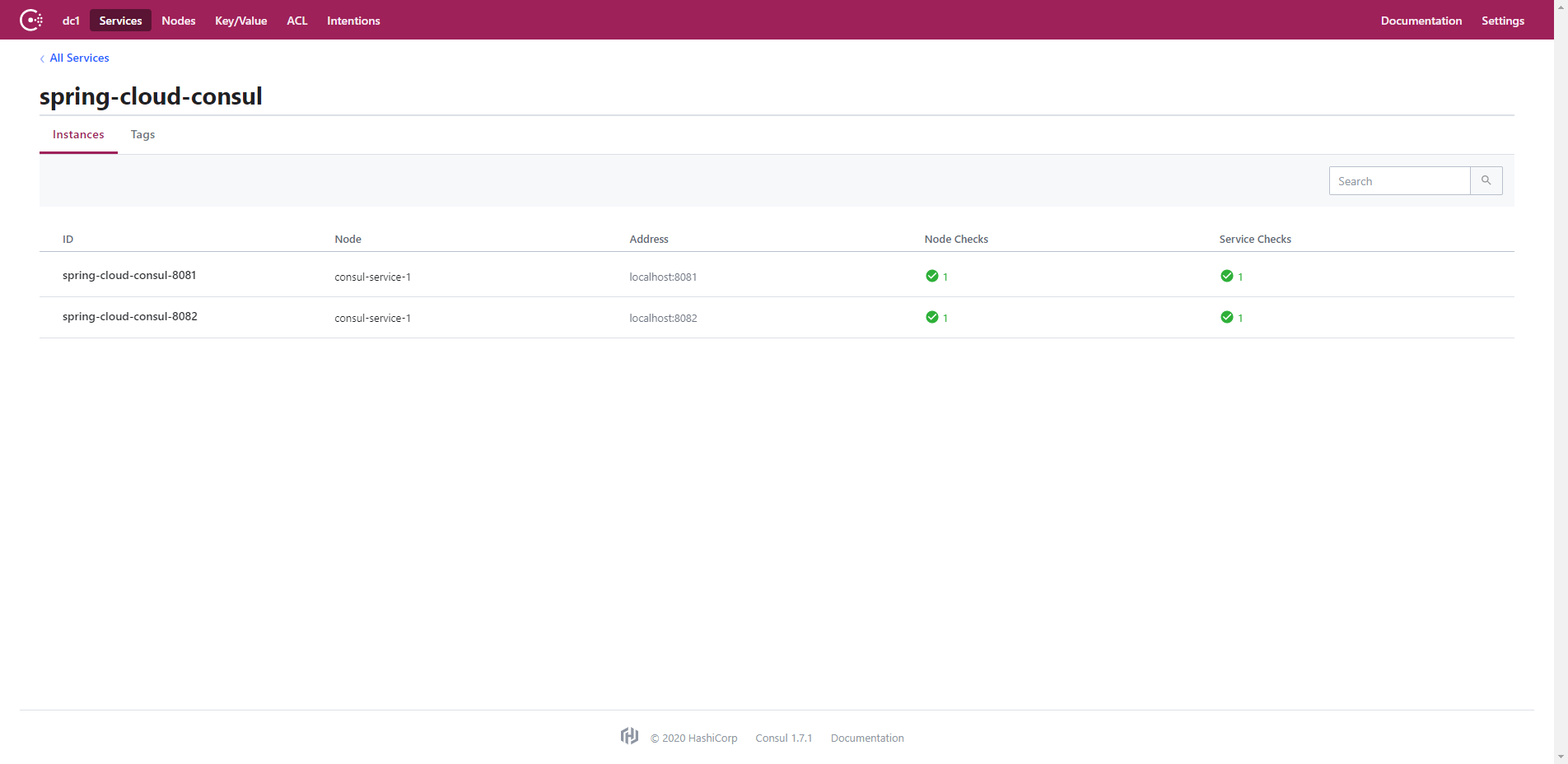Click the localhost:8081 address
This screenshot has height=764, width=1568.
click(x=663, y=277)
